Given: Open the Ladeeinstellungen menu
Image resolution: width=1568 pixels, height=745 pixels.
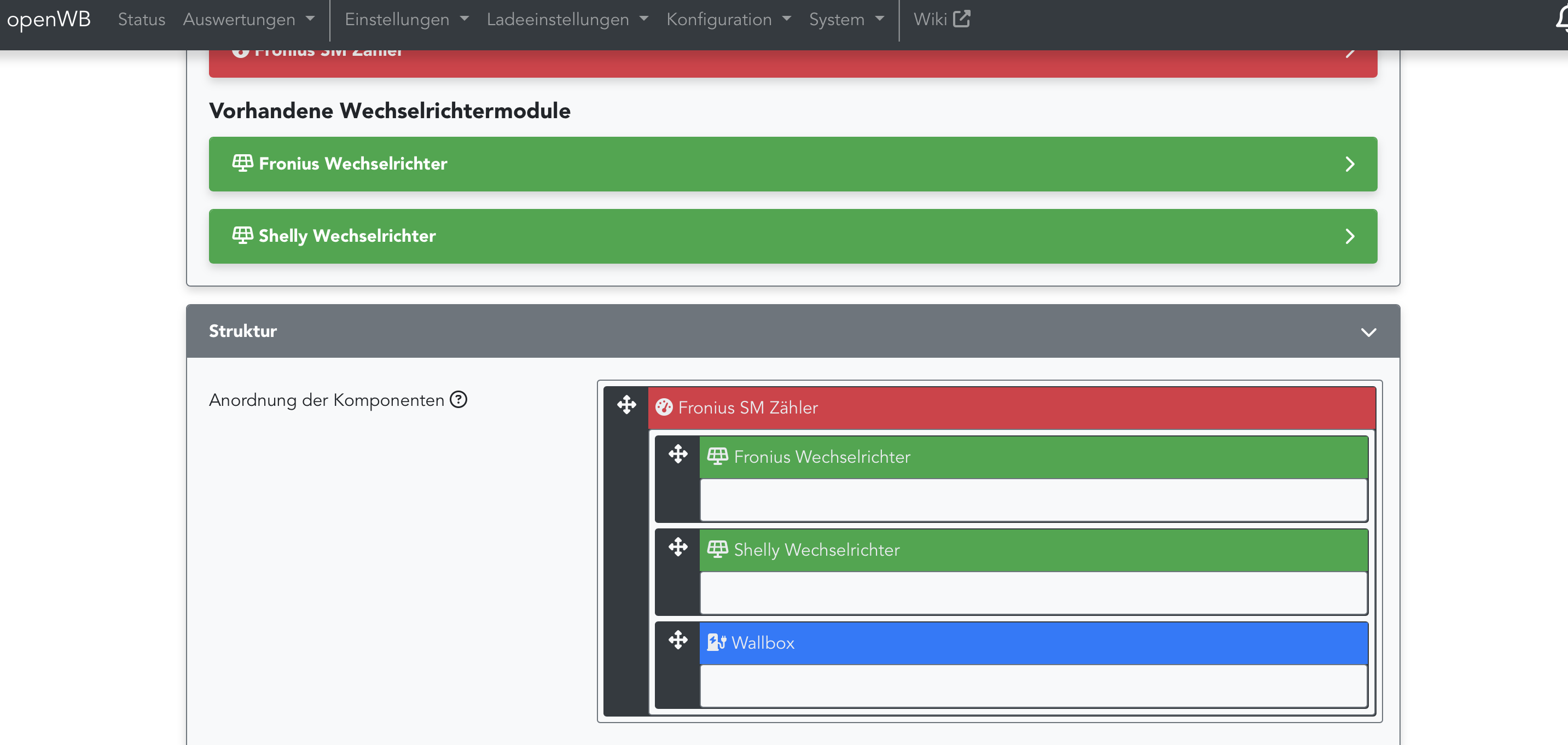Looking at the screenshot, I should pyautogui.click(x=567, y=20).
